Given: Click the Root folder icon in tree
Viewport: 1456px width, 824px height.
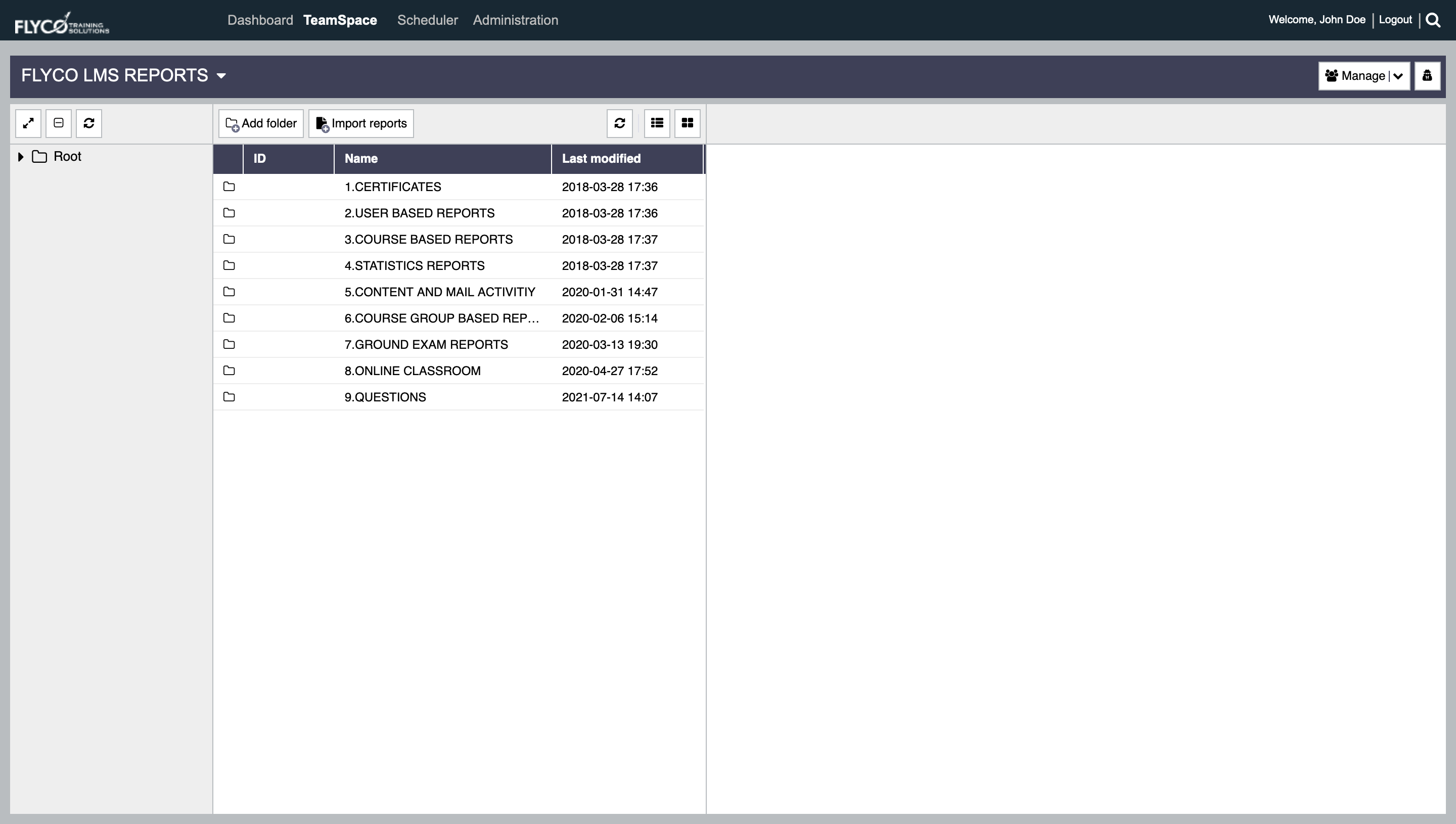Looking at the screenshot, I should pyautogui.click(x=39, y=157).
